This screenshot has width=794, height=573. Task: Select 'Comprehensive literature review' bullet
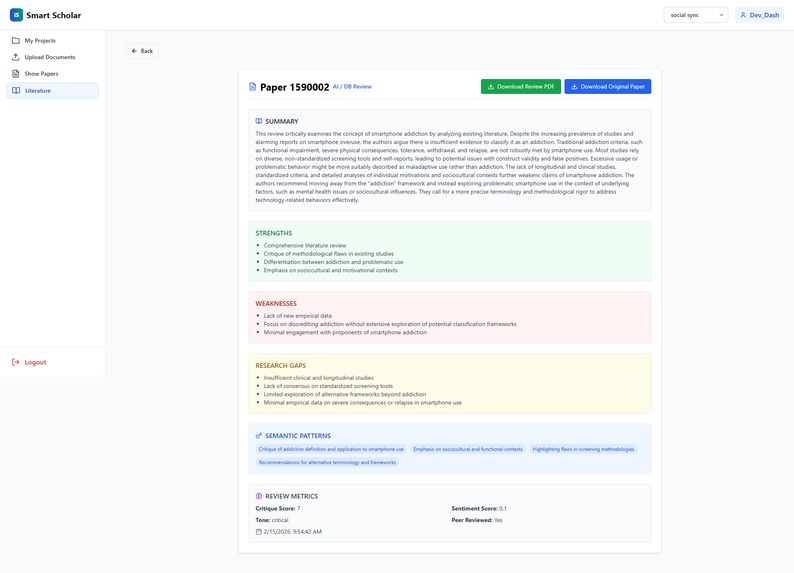coord(305,245)
